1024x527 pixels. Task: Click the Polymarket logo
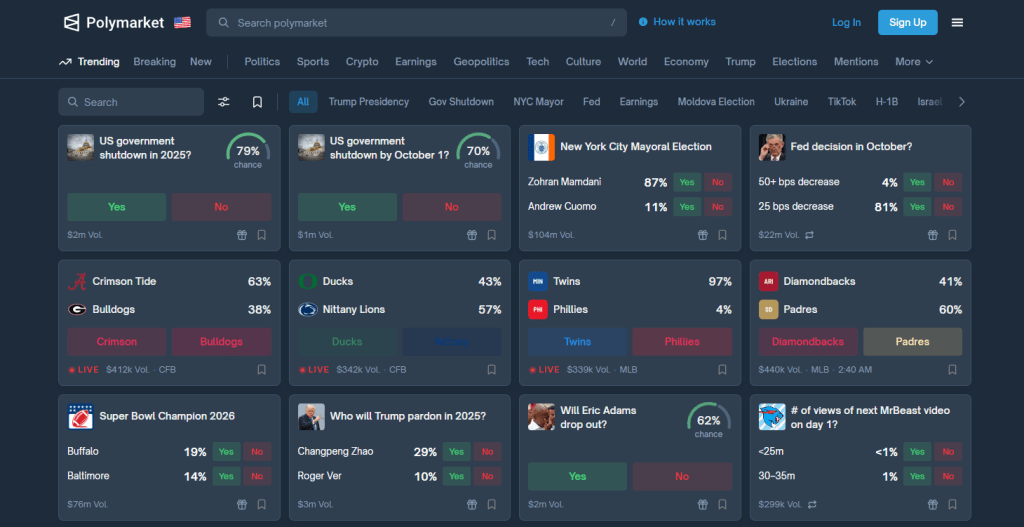114,22
